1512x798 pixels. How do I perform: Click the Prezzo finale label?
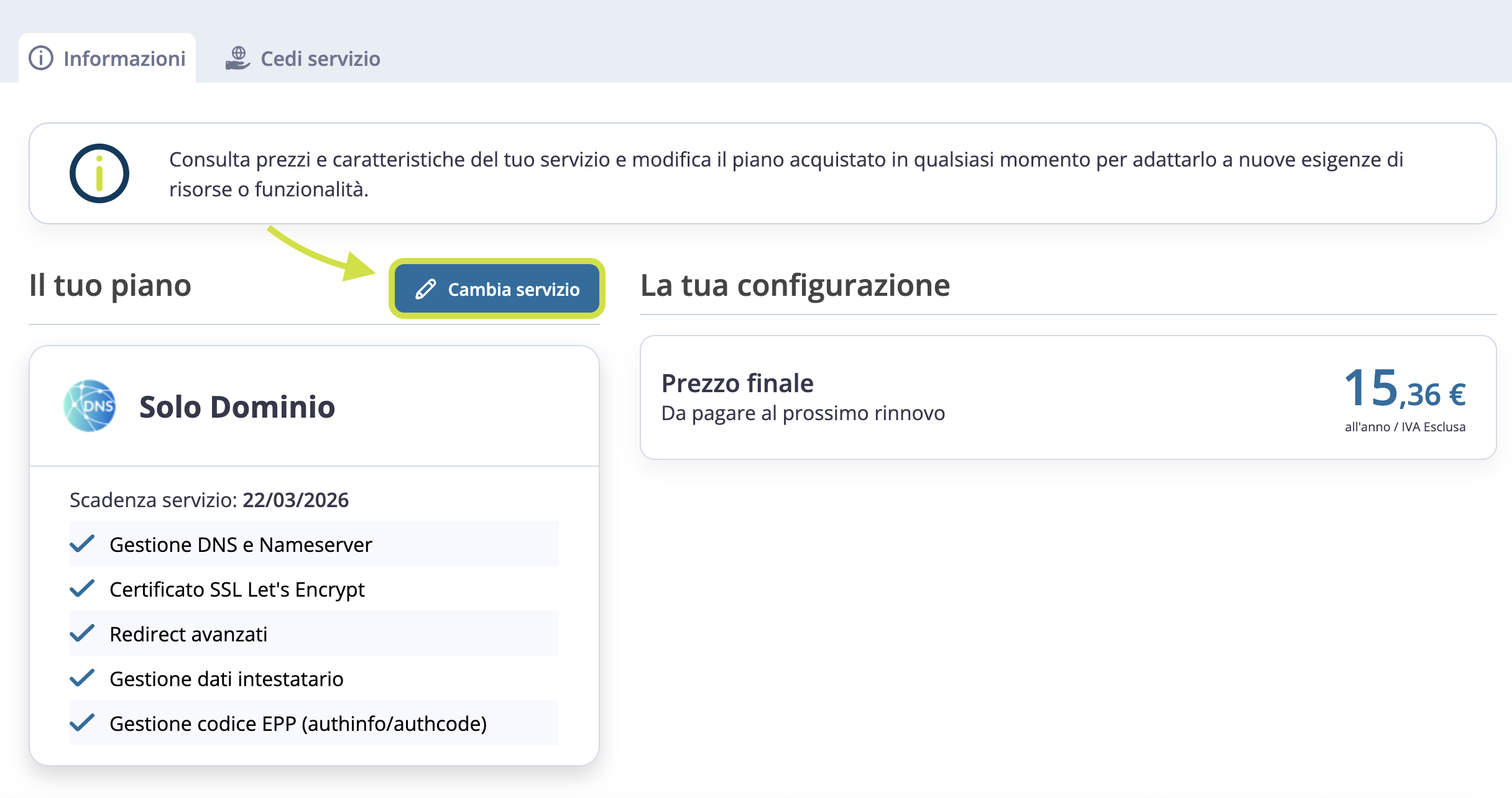[x=737, y=383]
